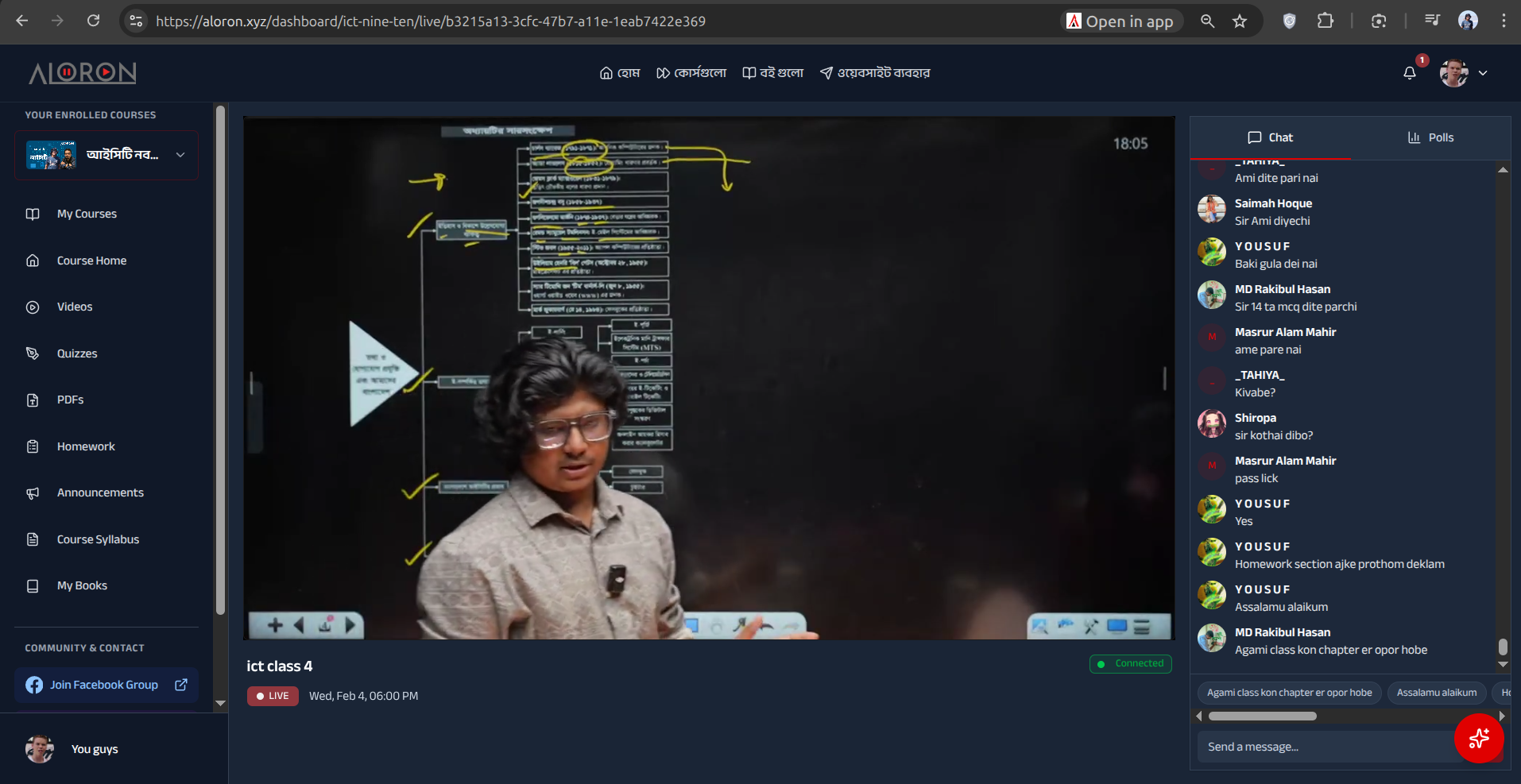Screen dimensions: 1521x784
Task: Click the Announcements megaphone icon
Action: pyautogui.click(x=33, y=493)
